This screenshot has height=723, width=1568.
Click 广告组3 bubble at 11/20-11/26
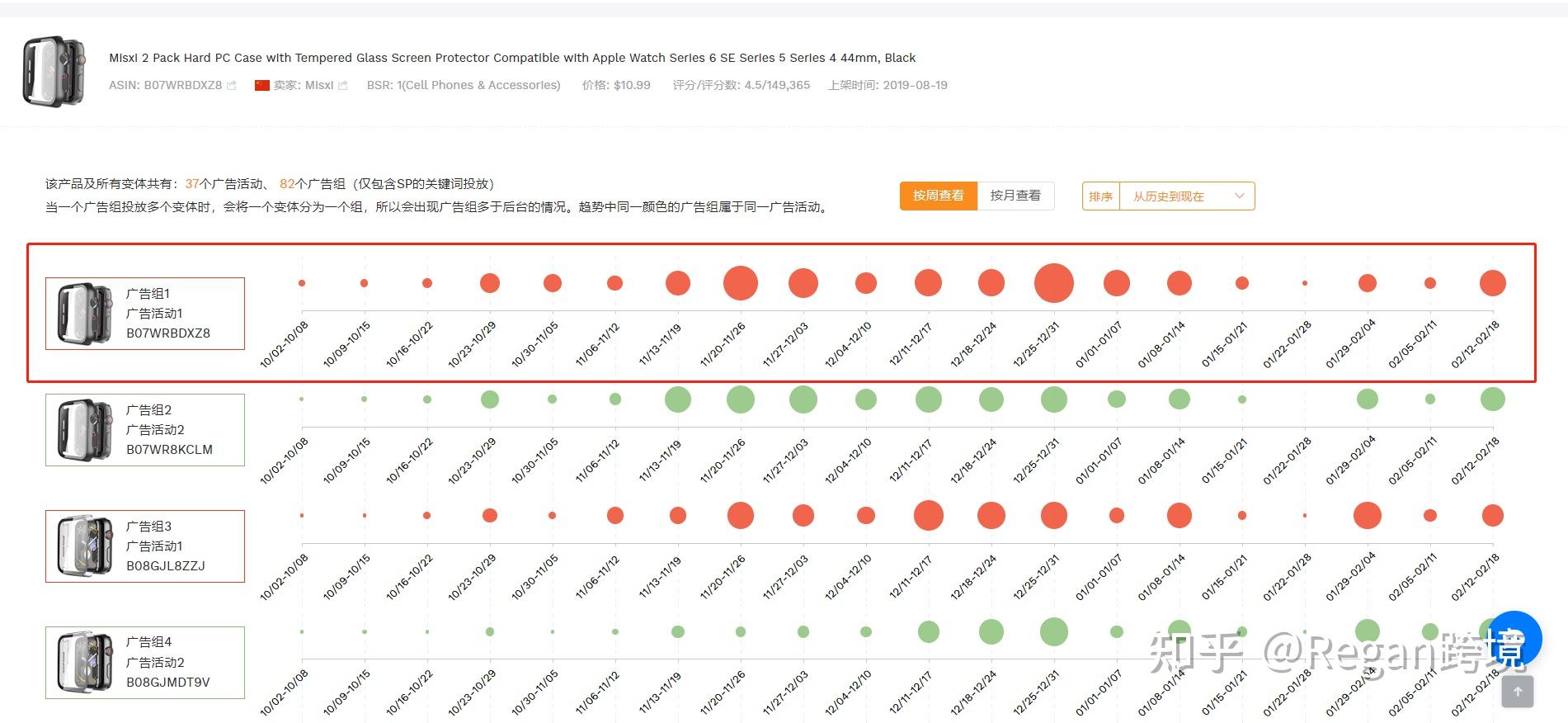pyautogui.click(x=741, y=516)
